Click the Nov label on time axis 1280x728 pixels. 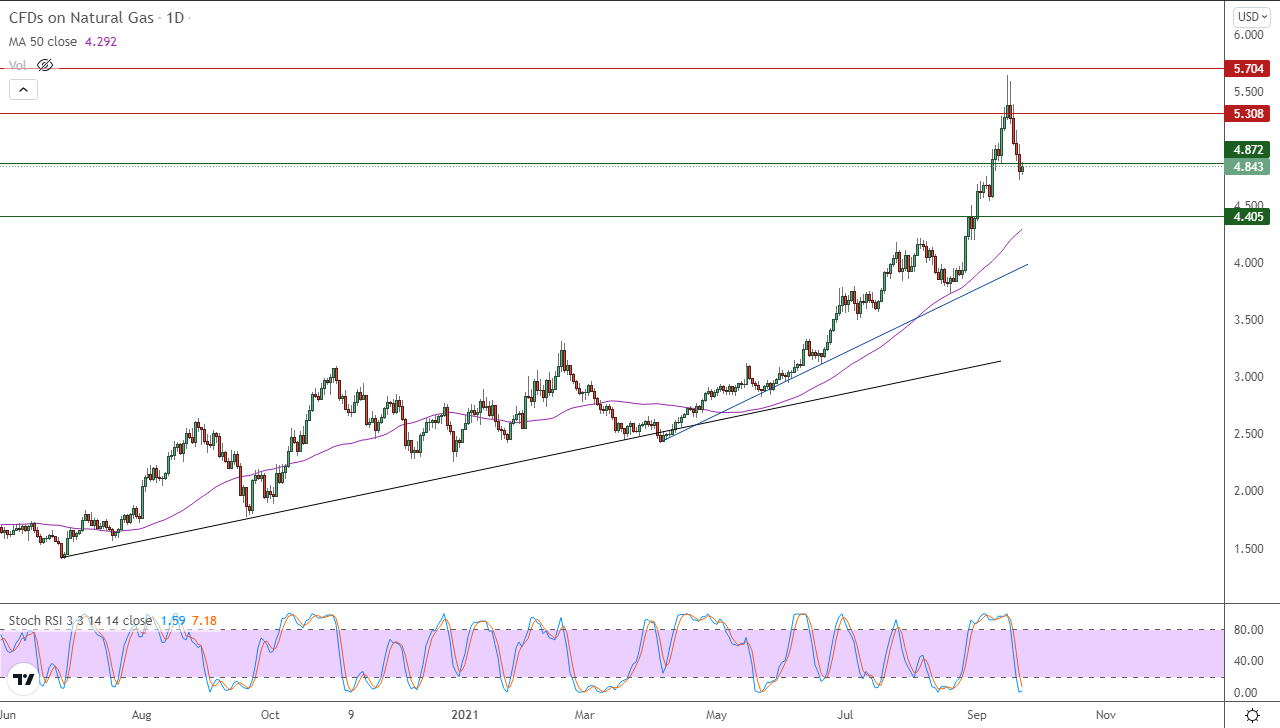[1105, 715]
